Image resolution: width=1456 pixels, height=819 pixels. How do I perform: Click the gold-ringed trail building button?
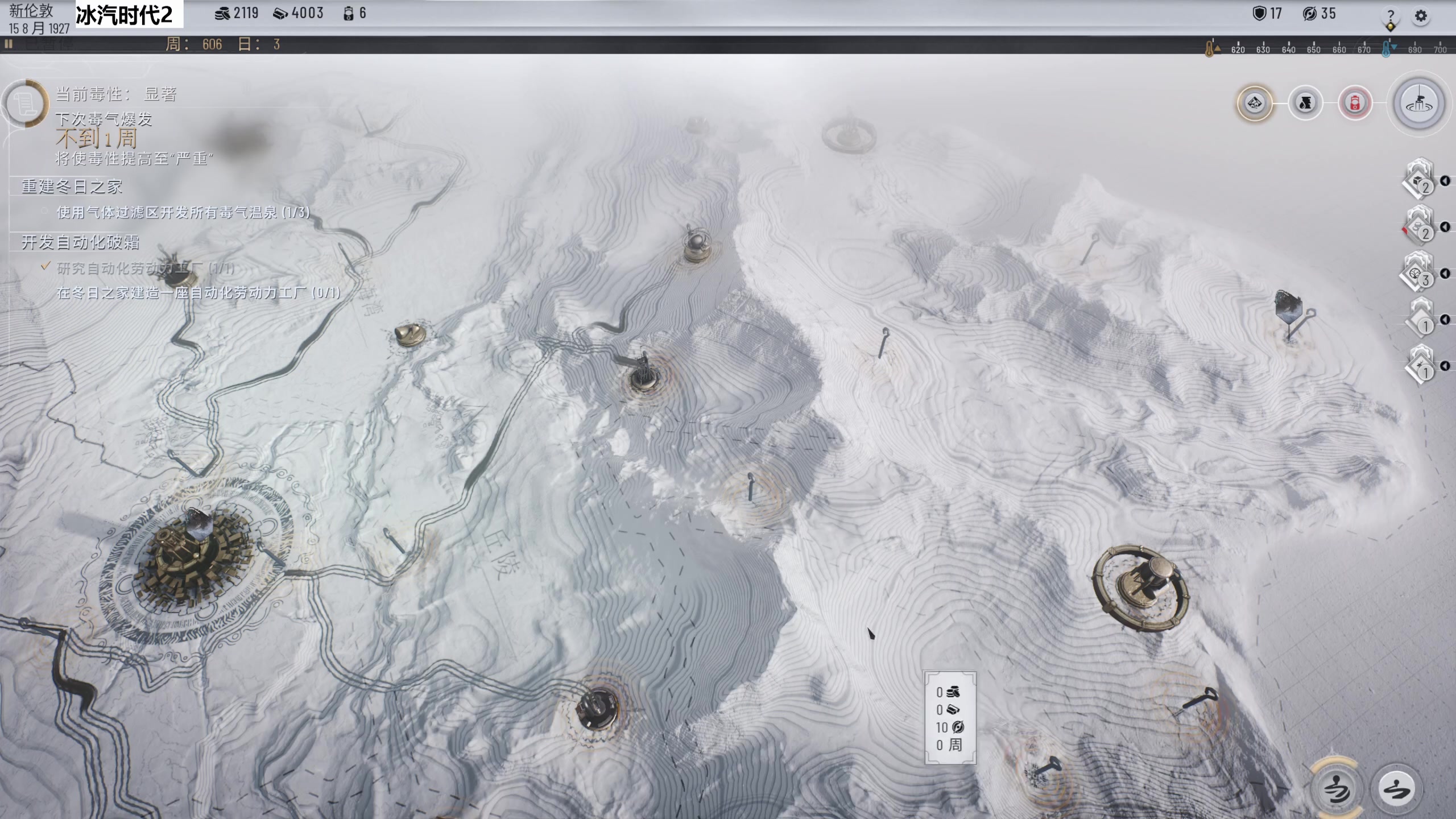click(x=1337, y=789)
